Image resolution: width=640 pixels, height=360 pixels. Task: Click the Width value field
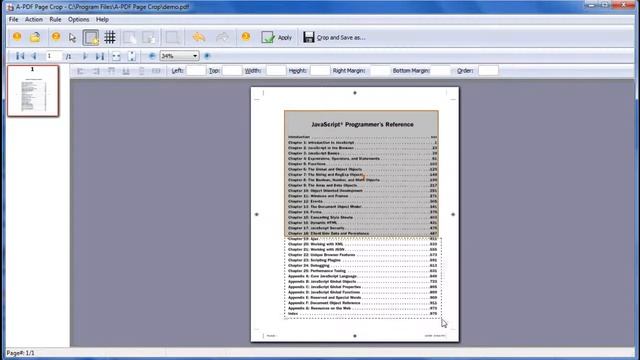coord(276,71)
